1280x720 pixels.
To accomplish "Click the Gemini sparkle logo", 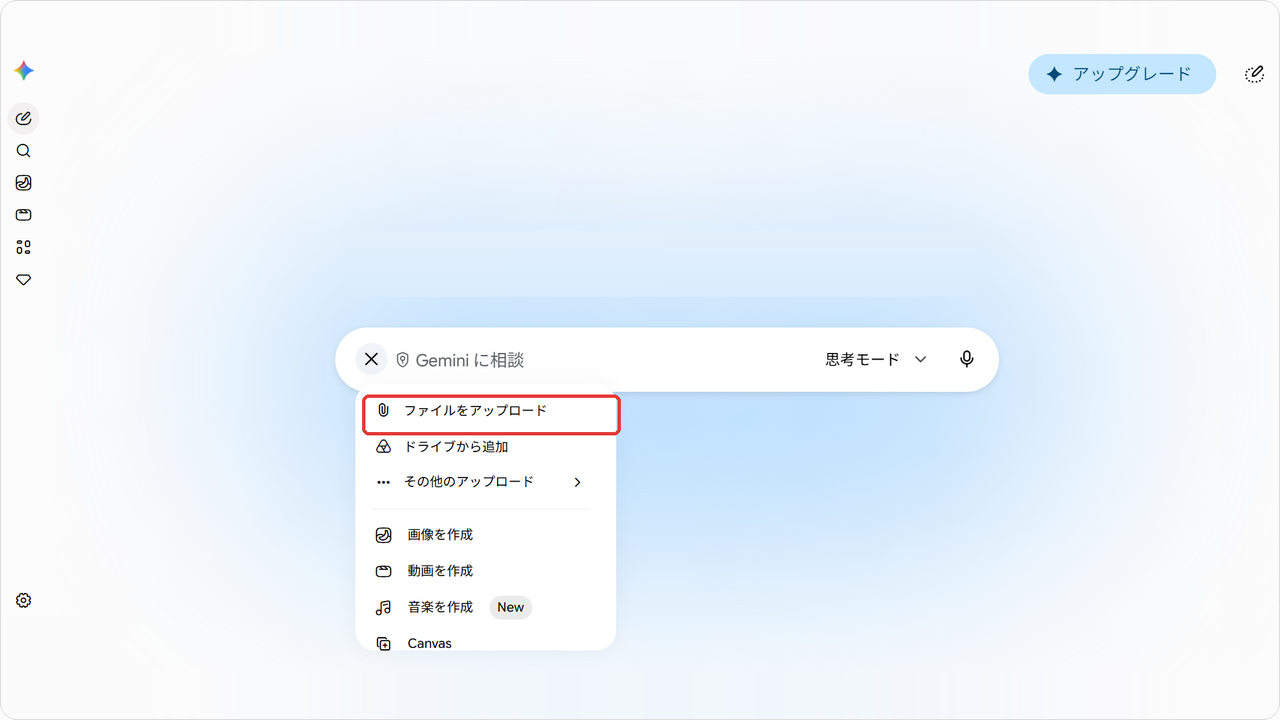I will (24, 71).
